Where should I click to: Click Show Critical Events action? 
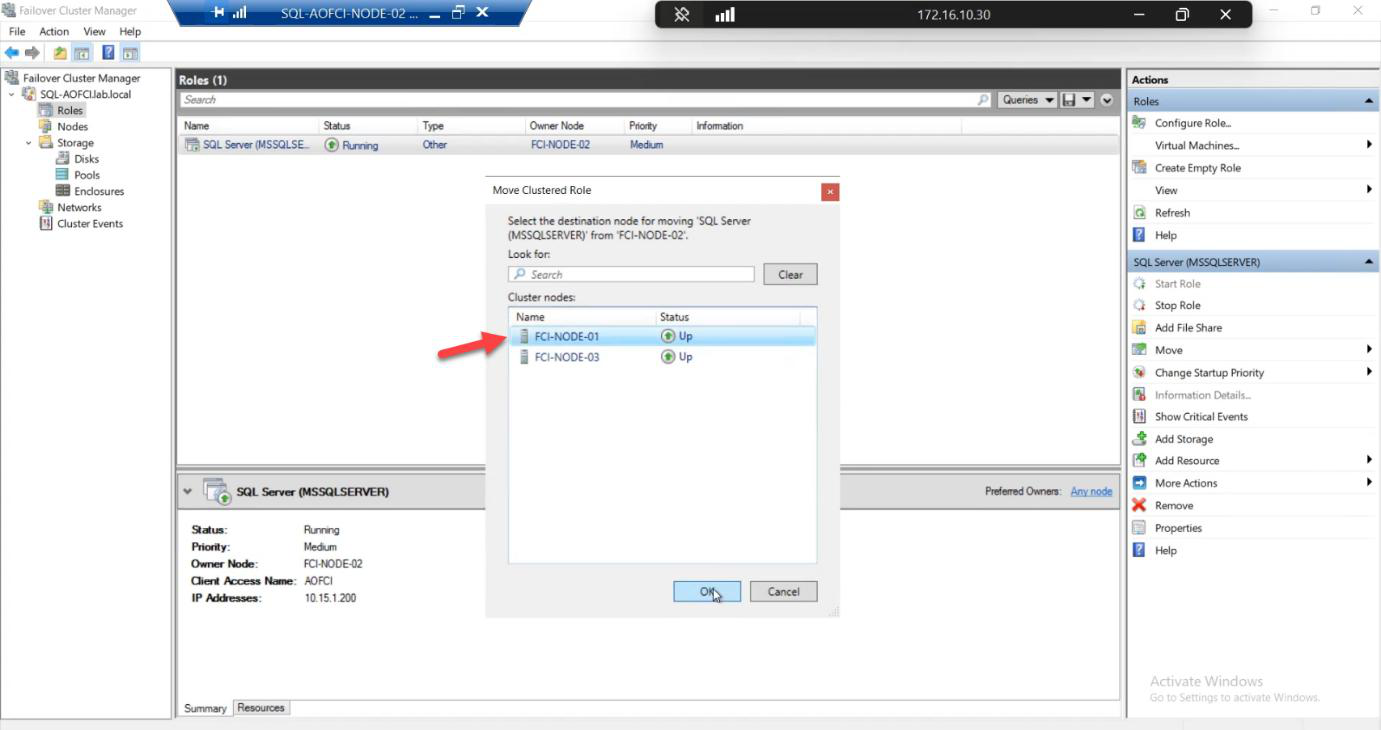(1200, 417)
